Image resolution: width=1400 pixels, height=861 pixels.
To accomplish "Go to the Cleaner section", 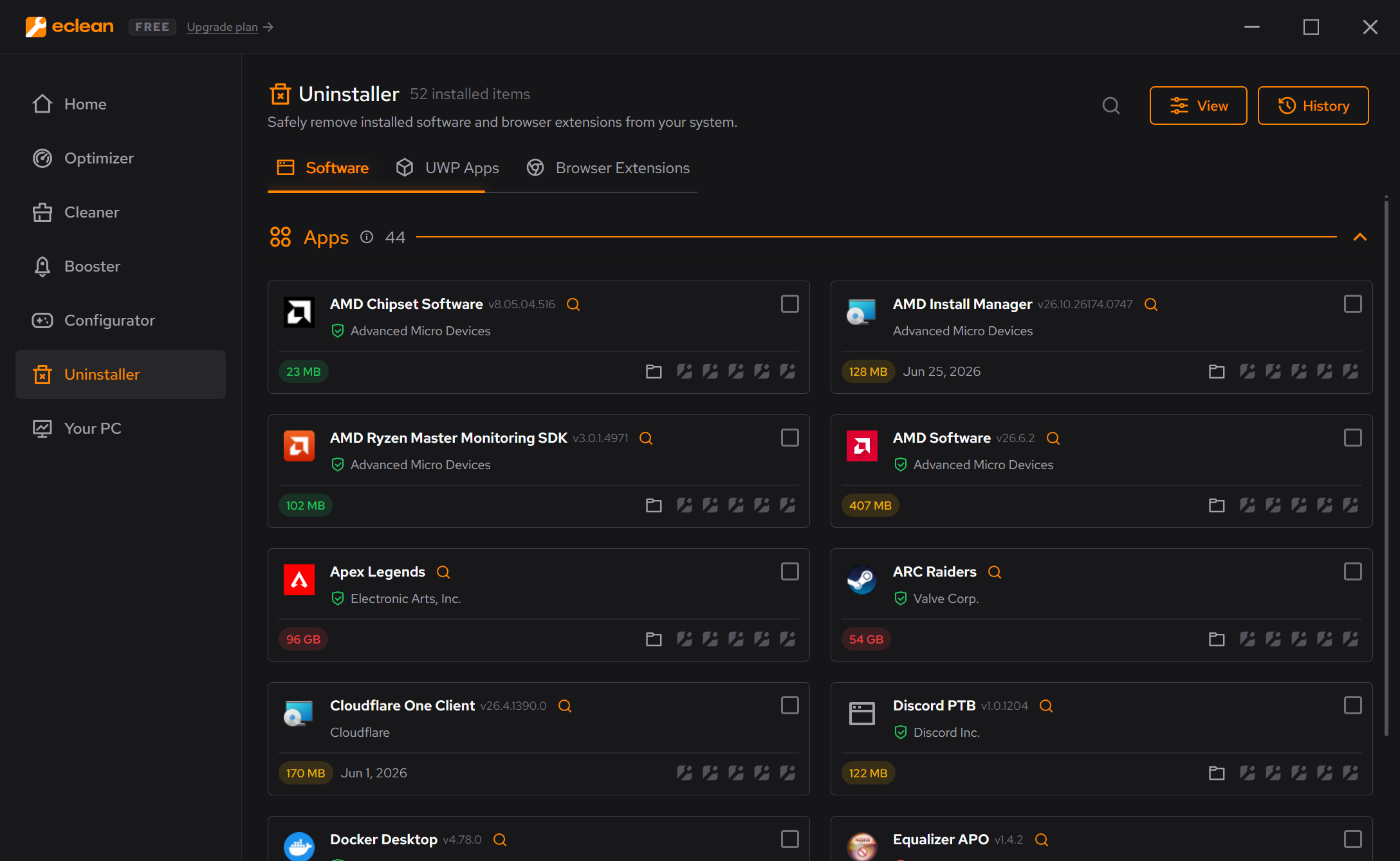I will 120,212.
